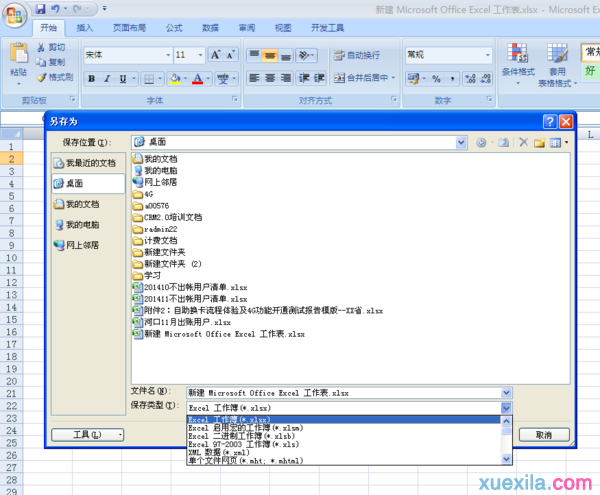This screenshot has width=600, height=495.
Task: Click the Undo icon
Action: [x=55, y=8]
